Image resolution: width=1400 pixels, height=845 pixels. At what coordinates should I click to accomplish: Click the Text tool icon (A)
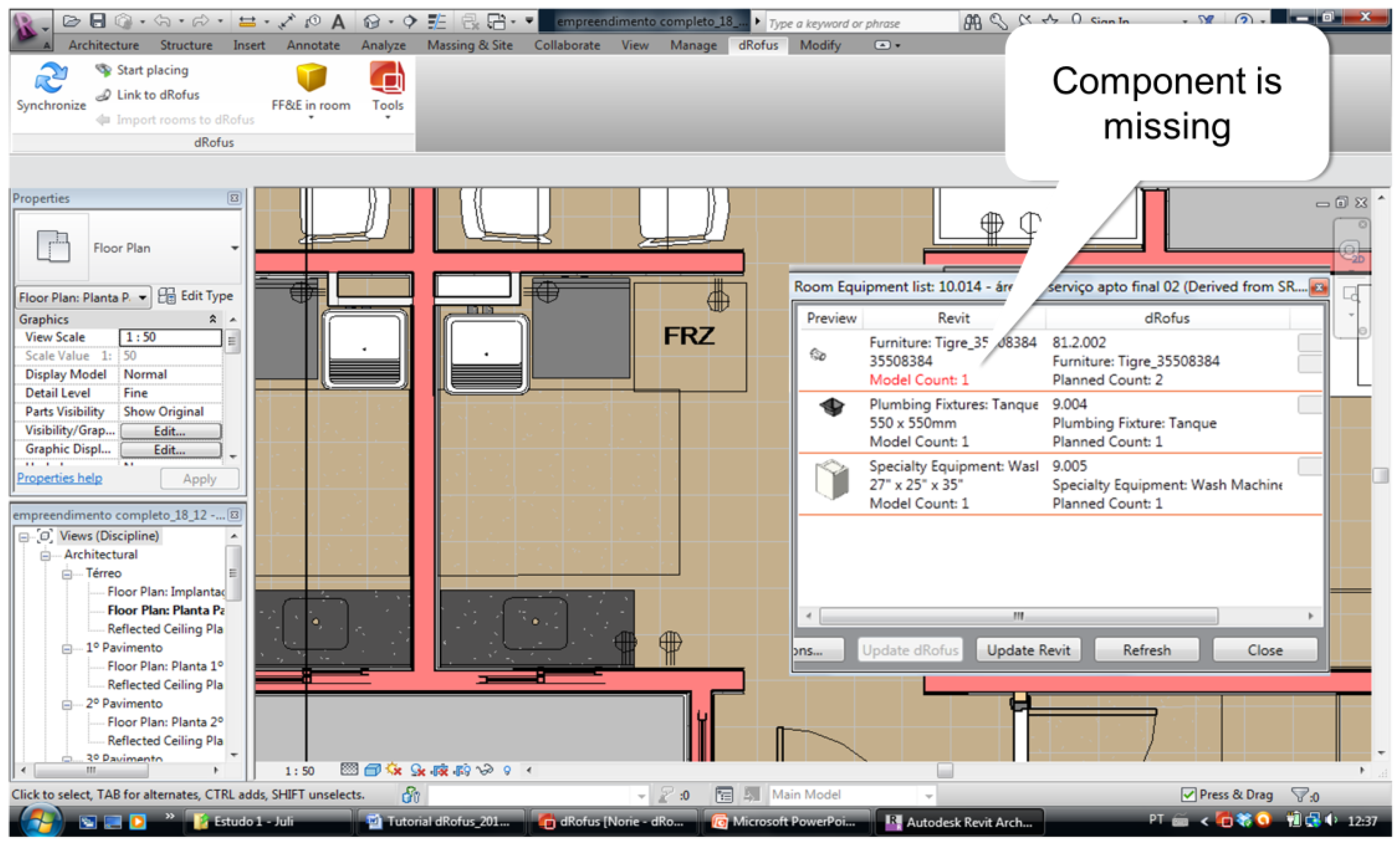(339, 22)
